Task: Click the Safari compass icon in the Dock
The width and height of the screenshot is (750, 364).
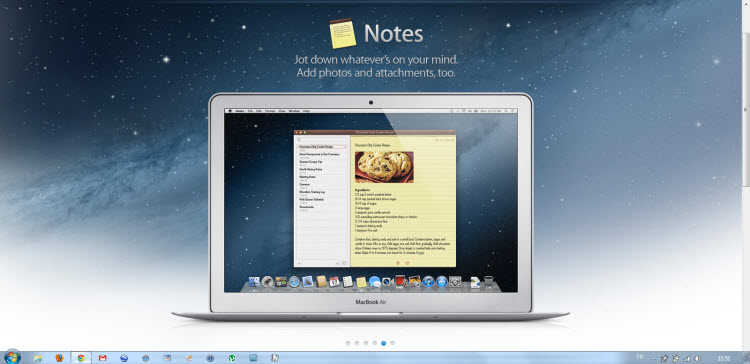Action: (x=294, y=282)
